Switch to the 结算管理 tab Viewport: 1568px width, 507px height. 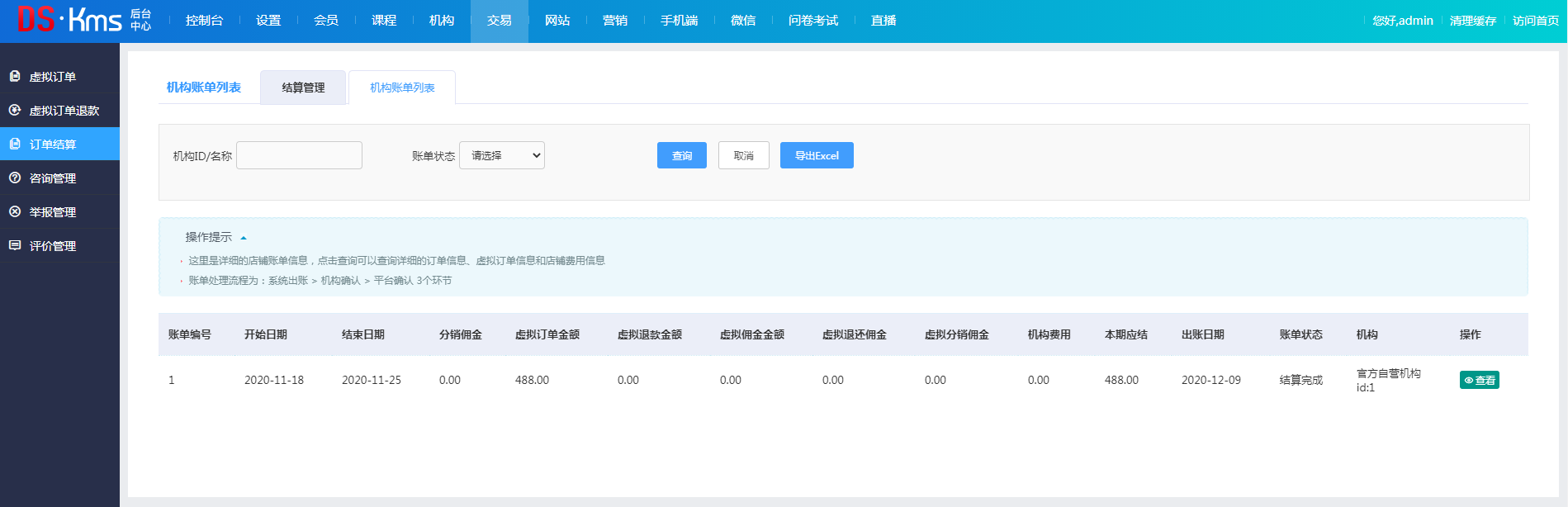(303, 88)
